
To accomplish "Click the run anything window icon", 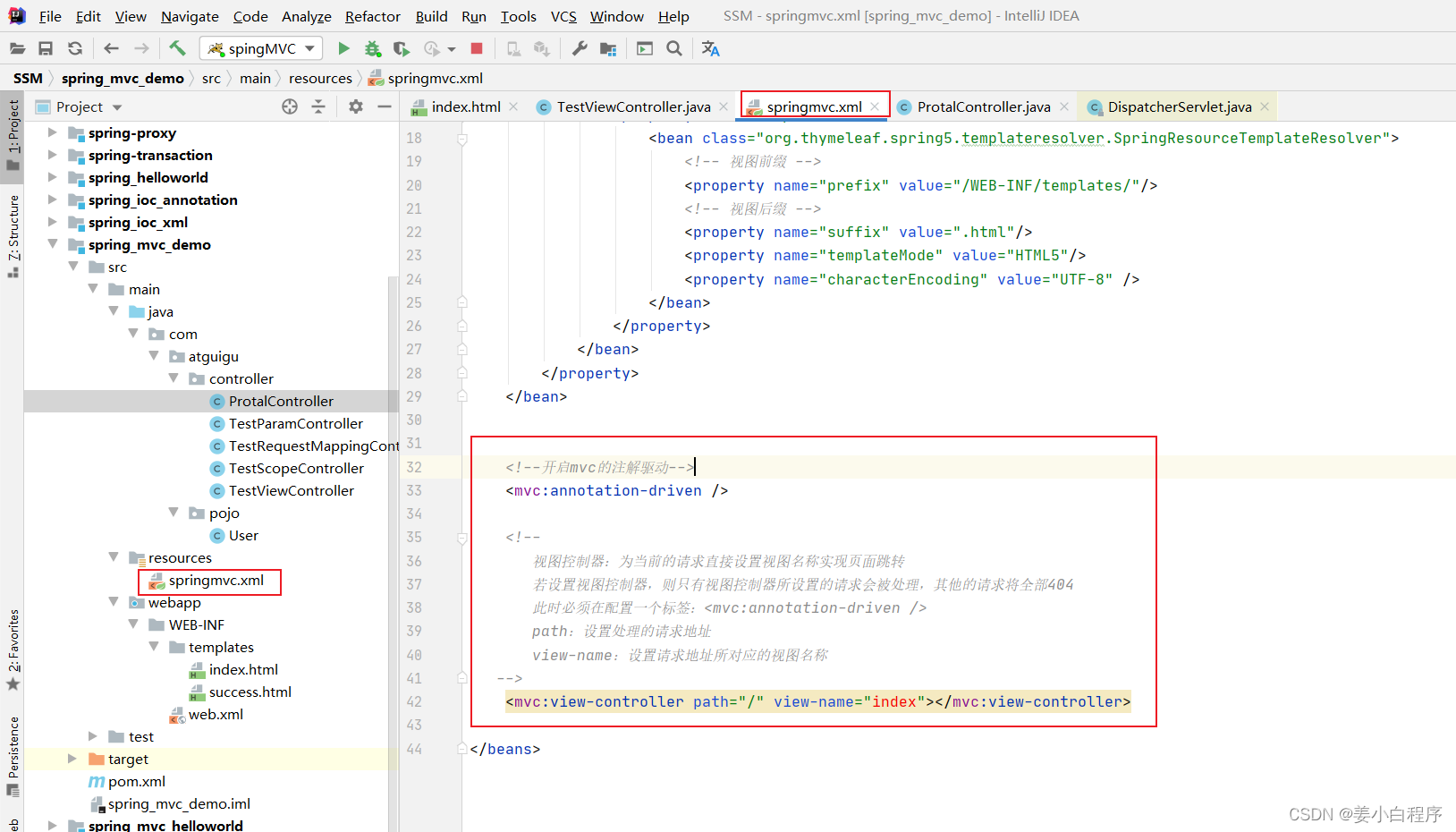I will 645,48.
